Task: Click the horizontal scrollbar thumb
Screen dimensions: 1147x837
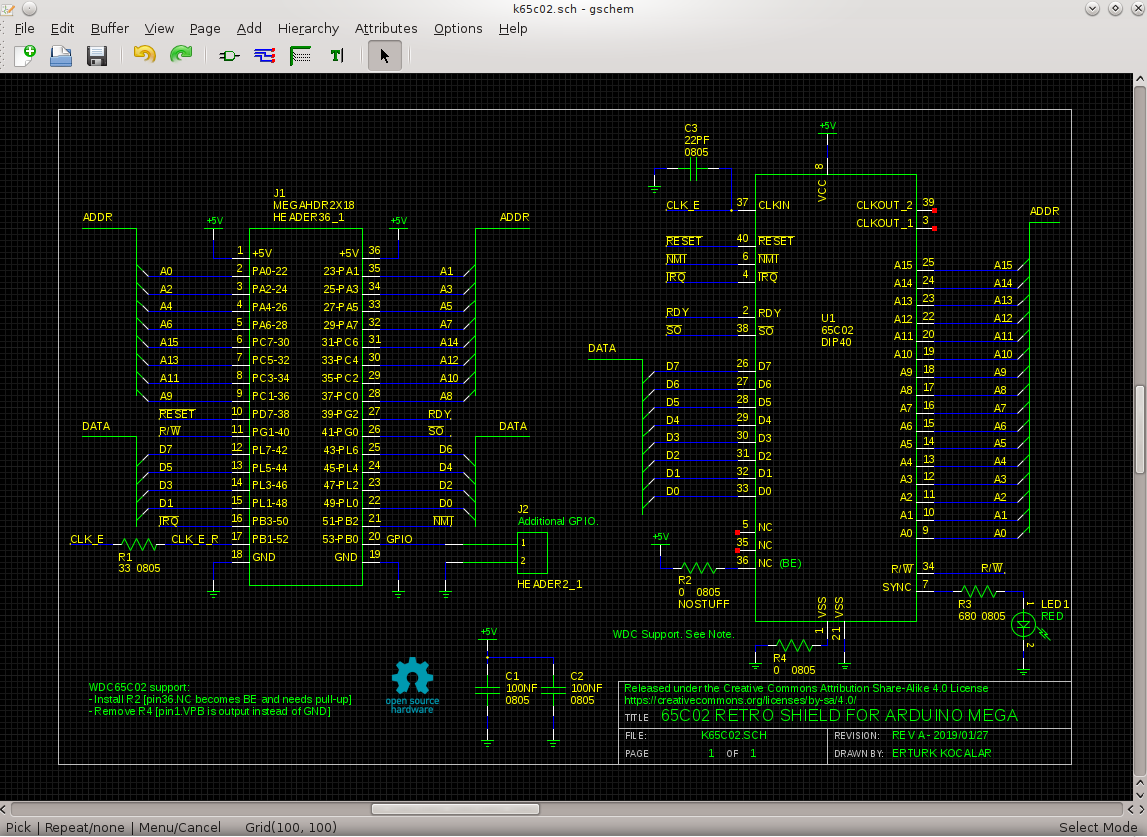Action: coord(455,808)
